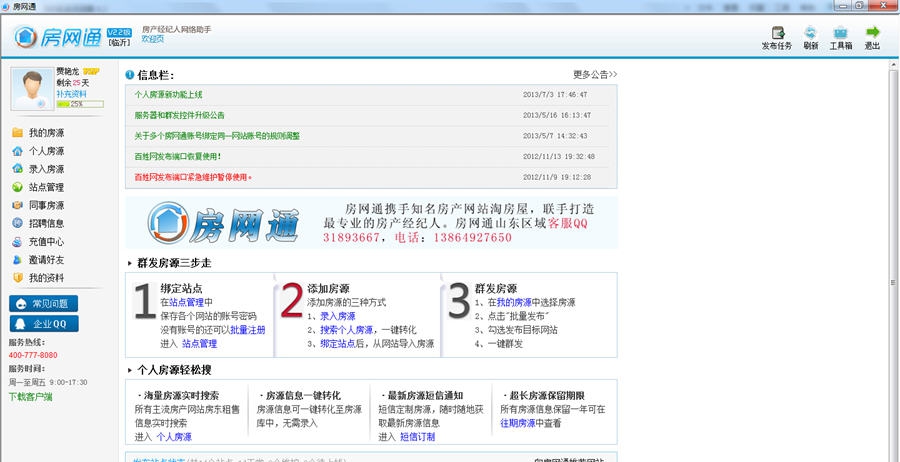900x462 pixels.
Task: Click the 房网通 logo in header
Action: (58, 37)
